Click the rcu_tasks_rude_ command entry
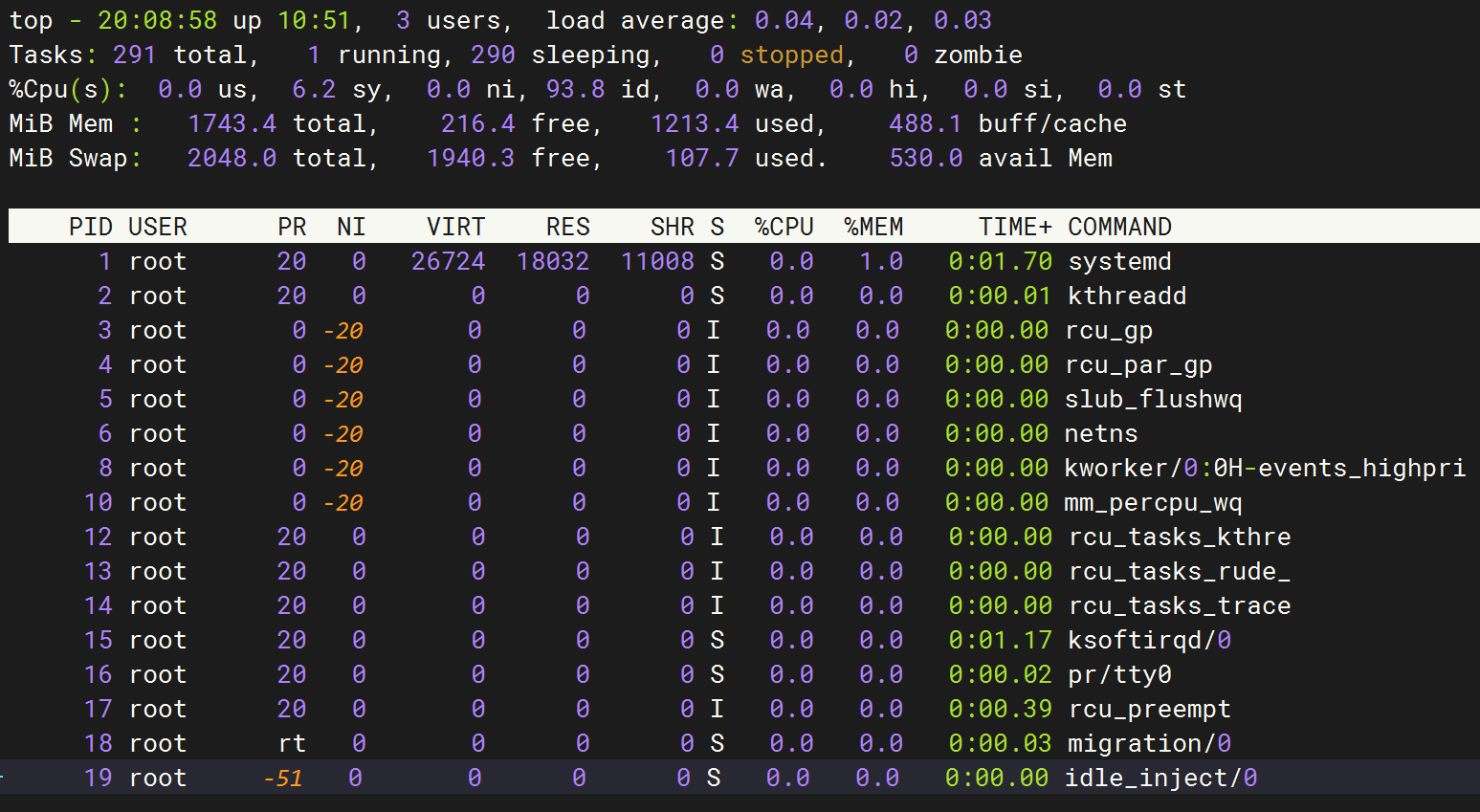The width and height of the screenshot is (1480, 812). point(1180,571)
